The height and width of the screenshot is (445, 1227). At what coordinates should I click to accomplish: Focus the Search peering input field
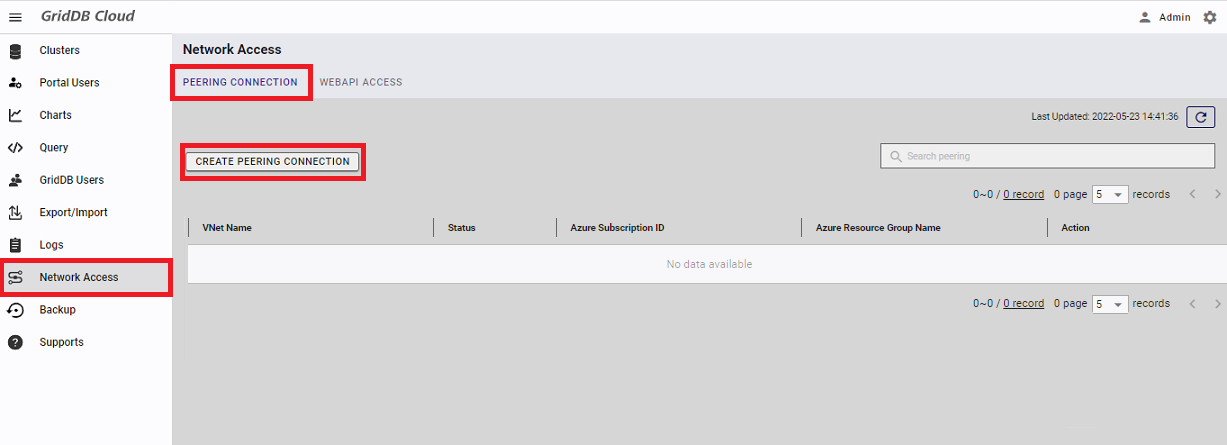(x=1047, y=156)
